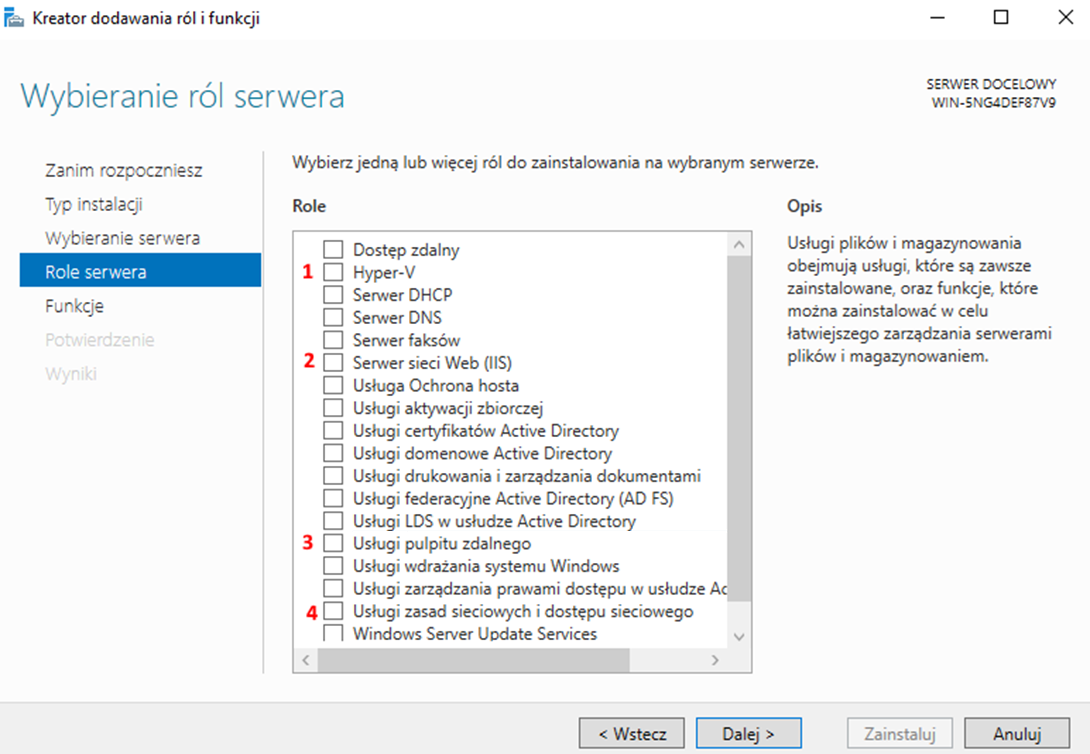Viewport: 1090px width, 754px height.
Task: Enable the Hyper-V role checkbox
Action: [x=333, y=272]
